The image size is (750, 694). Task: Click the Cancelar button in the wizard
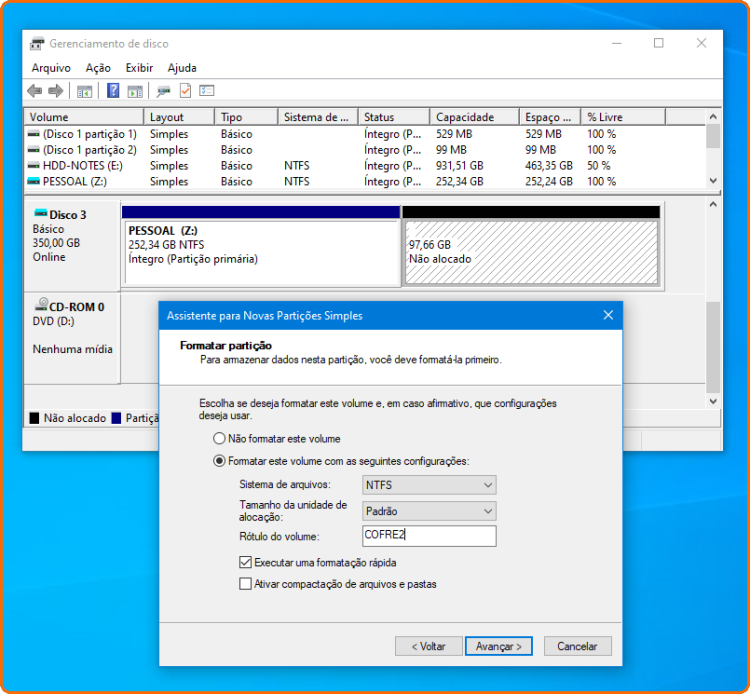tap(577, 646)
